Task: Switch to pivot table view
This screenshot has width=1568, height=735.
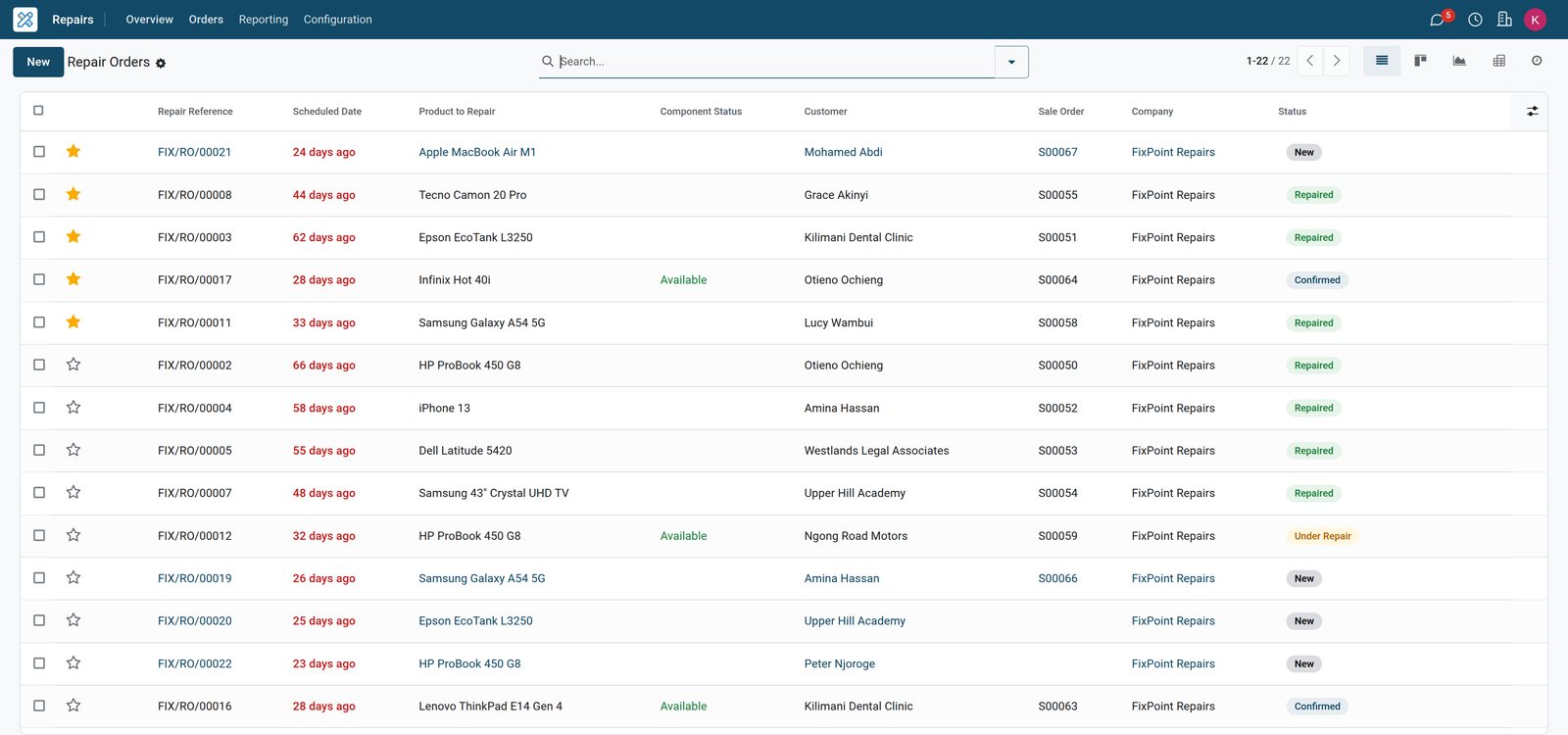Action: click(x=1498, y=61)
